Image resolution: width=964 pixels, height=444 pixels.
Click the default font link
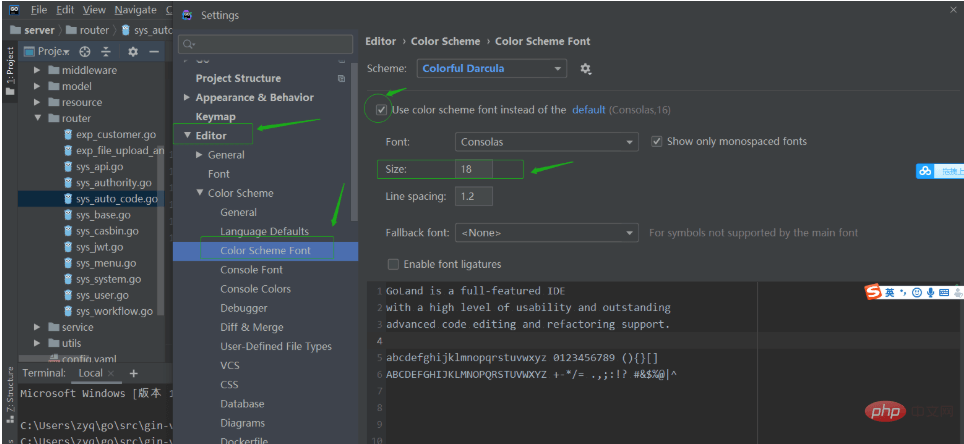(x=588, y=110)
